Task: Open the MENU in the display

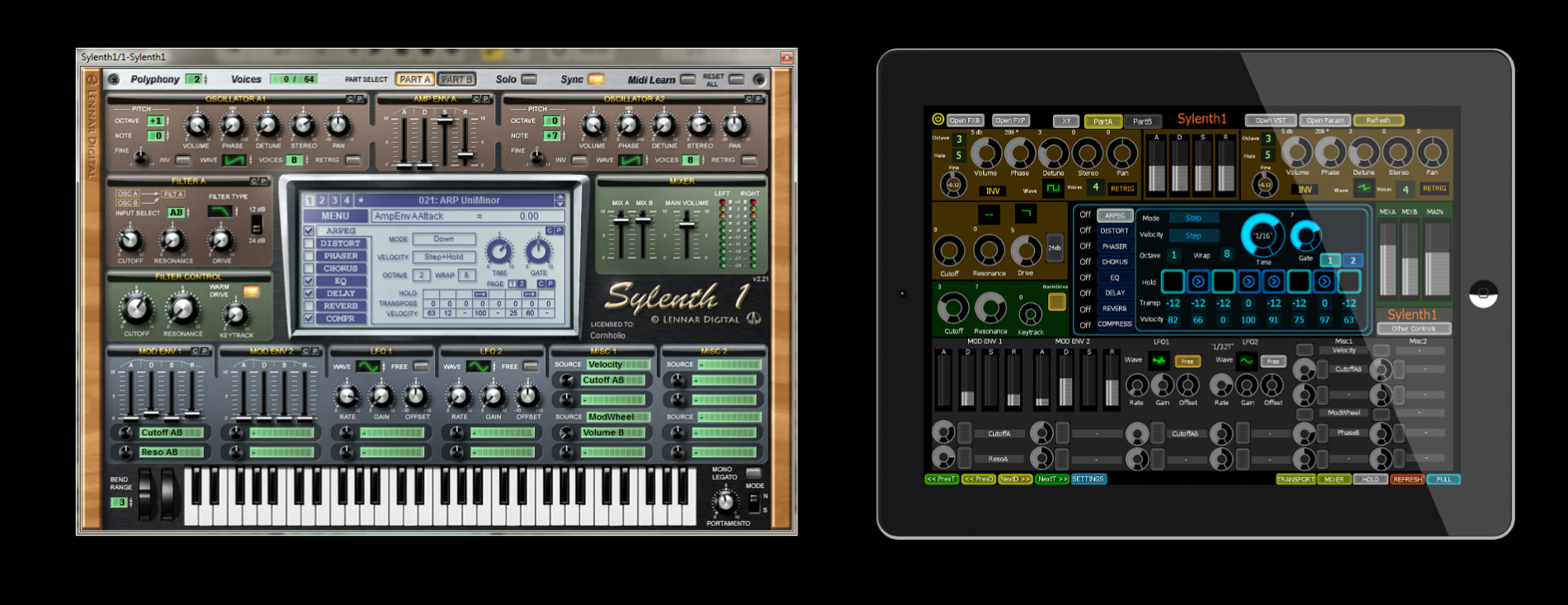Action: point(335,216)
